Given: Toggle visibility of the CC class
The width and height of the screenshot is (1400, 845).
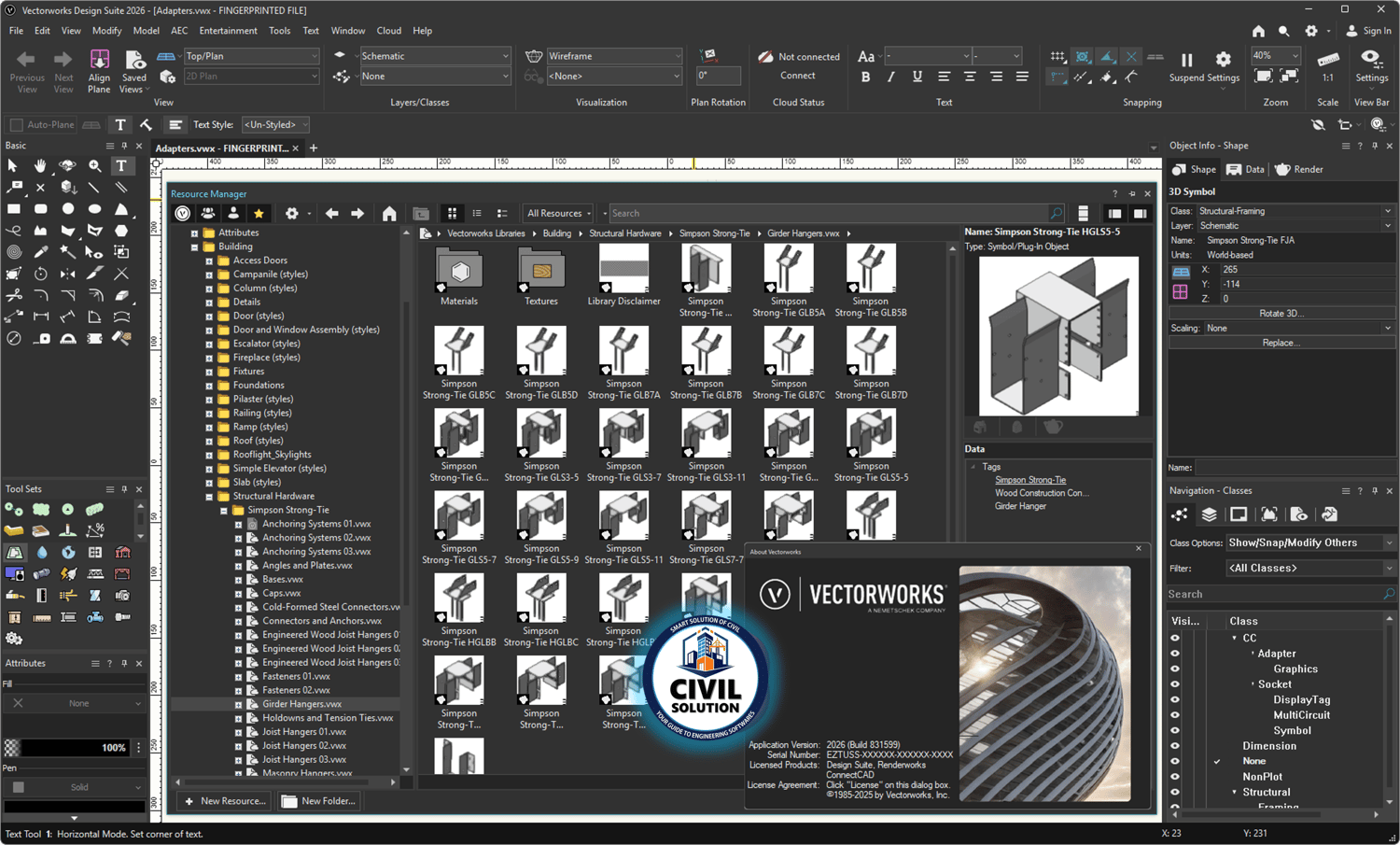Looking at the screenshot, I should [1175, 638].
